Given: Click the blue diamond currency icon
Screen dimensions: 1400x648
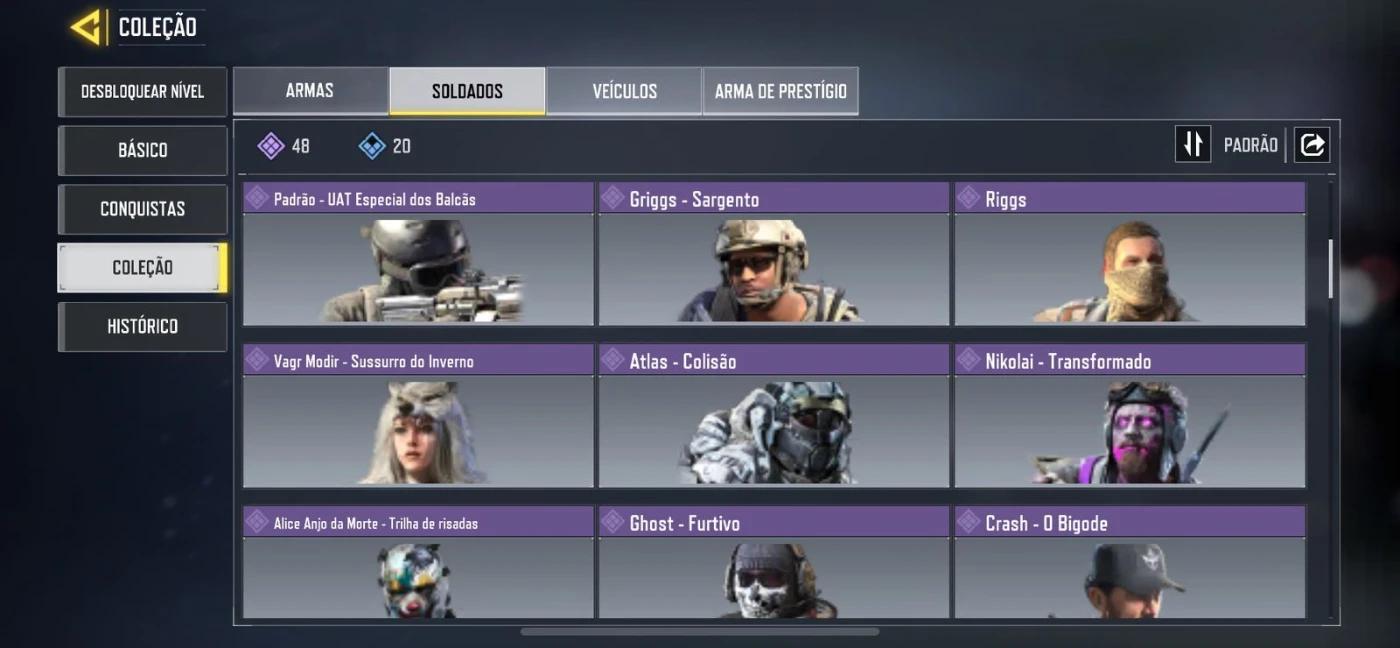Looking at the screenshot, I should [372, 146].
